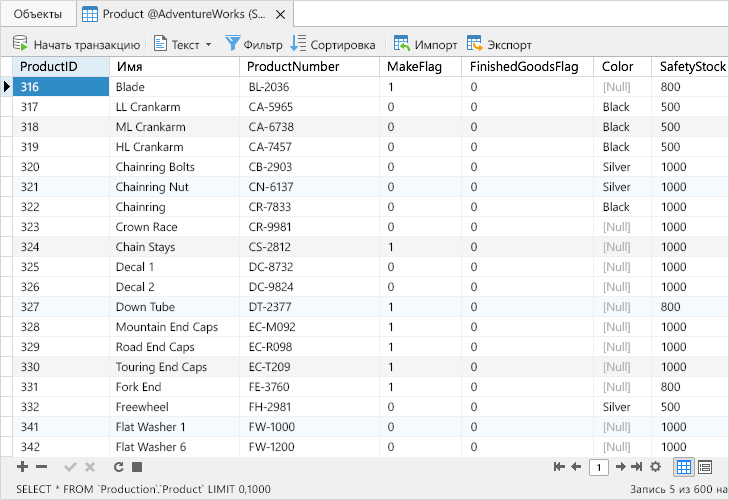
Task: Click the 'FW-1200' cell
Action: [x=310, y=447]
